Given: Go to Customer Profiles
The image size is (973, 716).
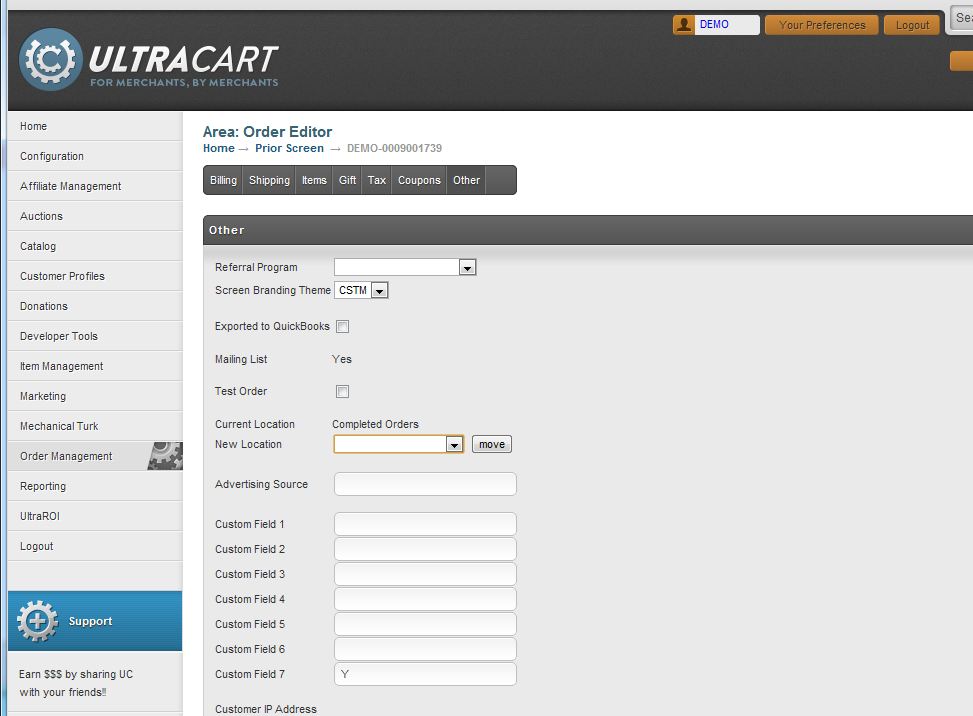Looking at the screenshot, I should [95, 276].
